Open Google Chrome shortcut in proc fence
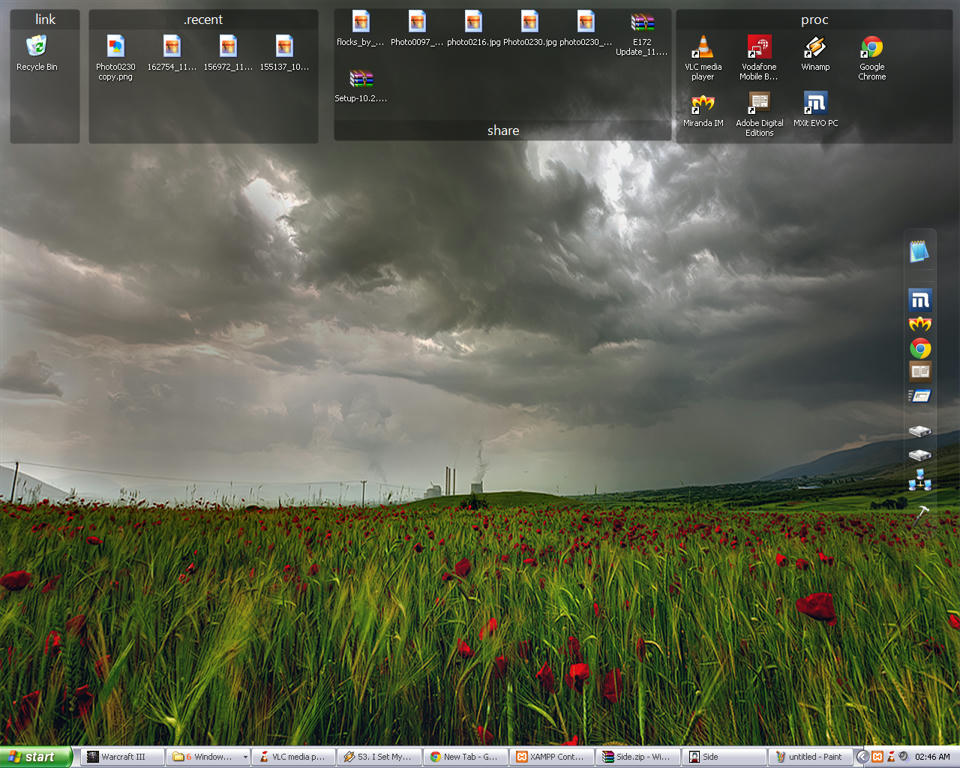Image resolution: width=960 pixels, height=768 pixels. 872,47
